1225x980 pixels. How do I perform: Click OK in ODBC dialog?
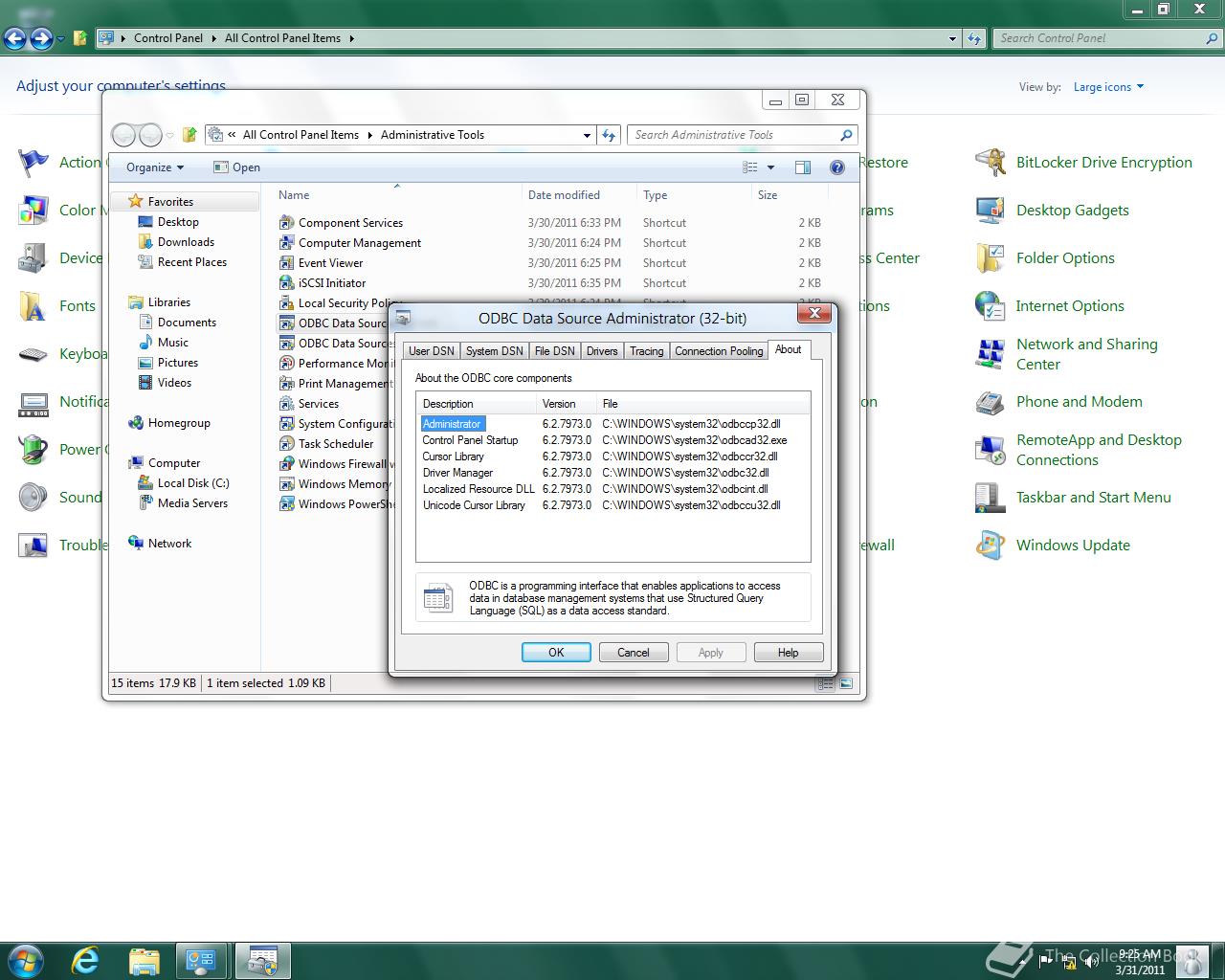point(556,653)
